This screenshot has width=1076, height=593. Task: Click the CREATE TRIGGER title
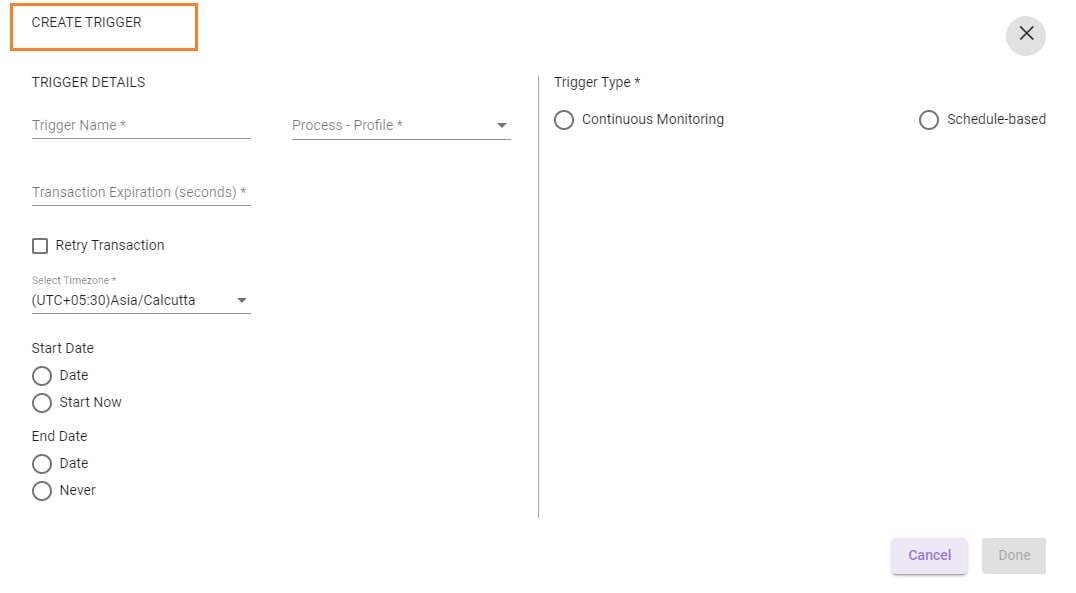pos(86,23)
